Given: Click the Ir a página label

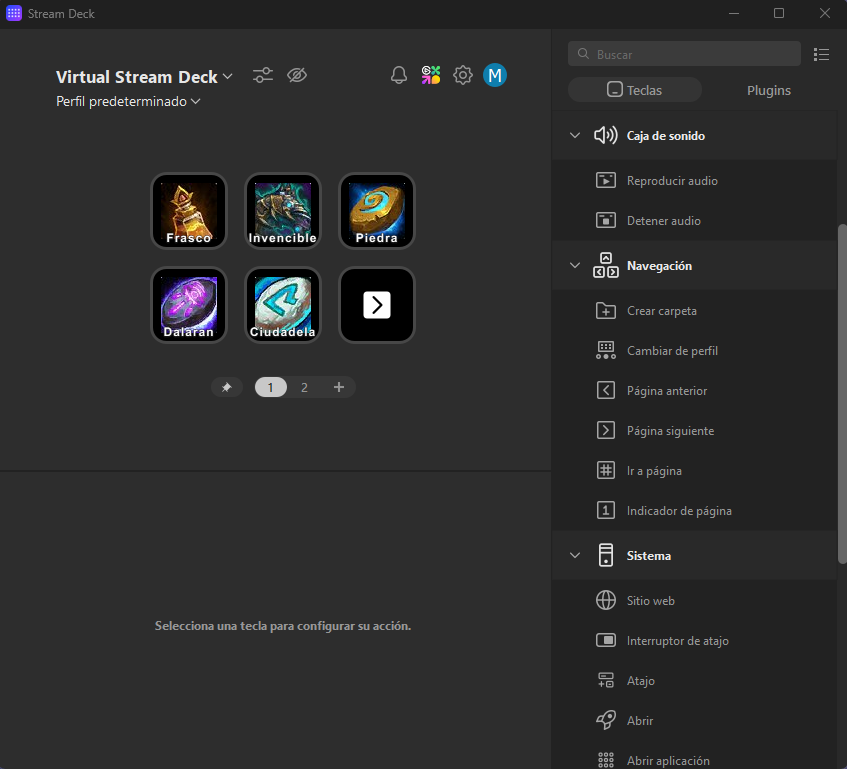Looking at the screenshot, I should coord(654,471).
